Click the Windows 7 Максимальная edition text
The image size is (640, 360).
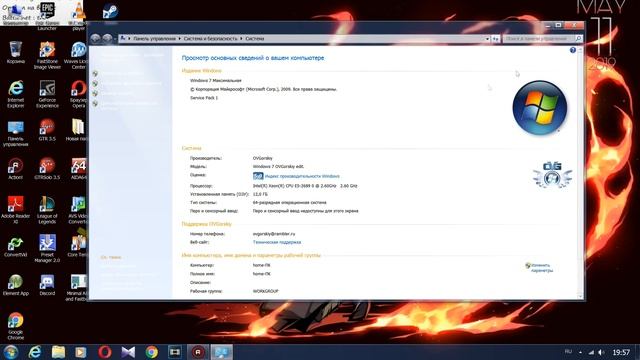[x=216, y=80]
